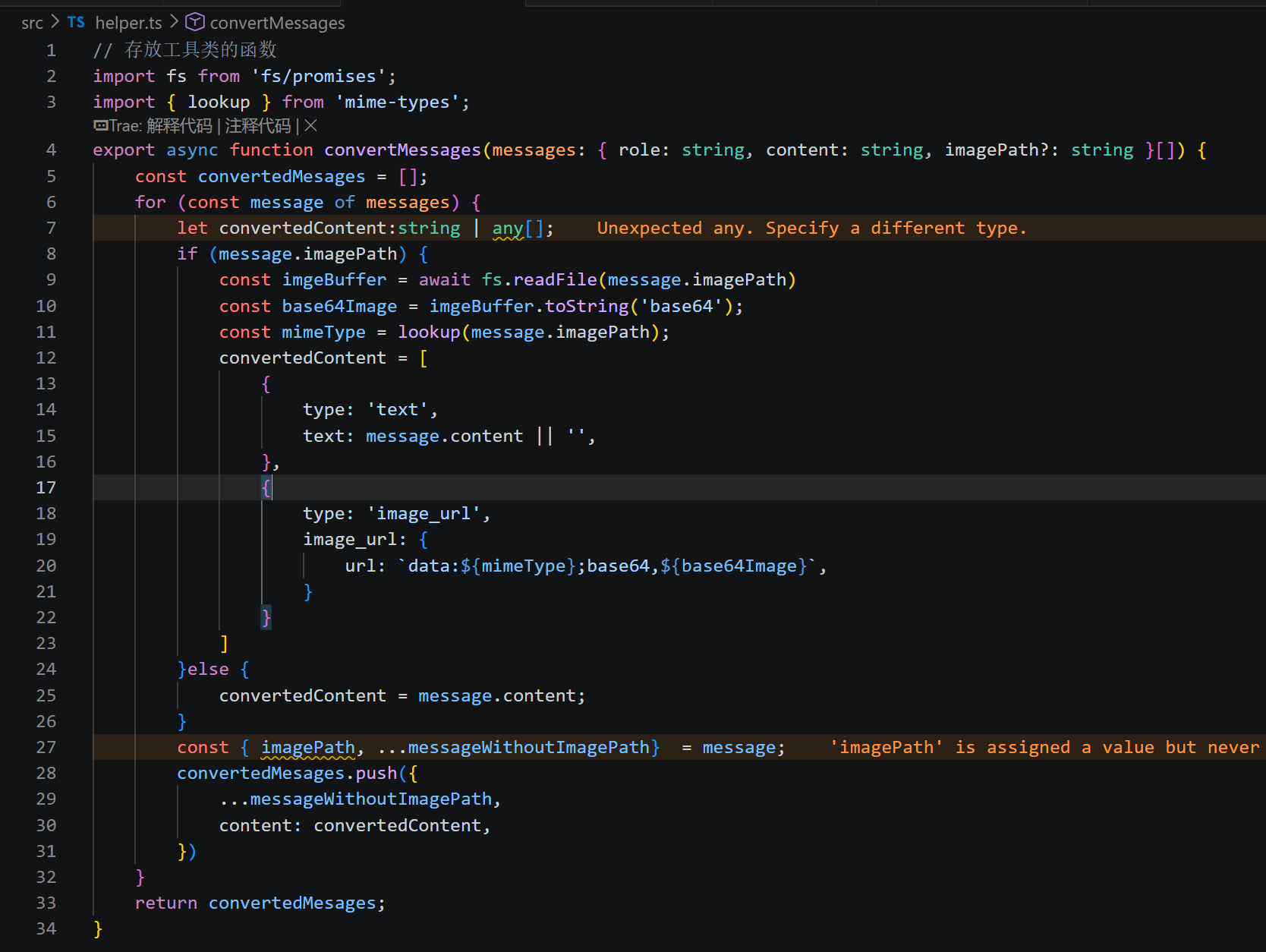Click the convertMessages symbol cube icon
Viewport: 1266px width, 952px height.
click(x=195, y=22)
